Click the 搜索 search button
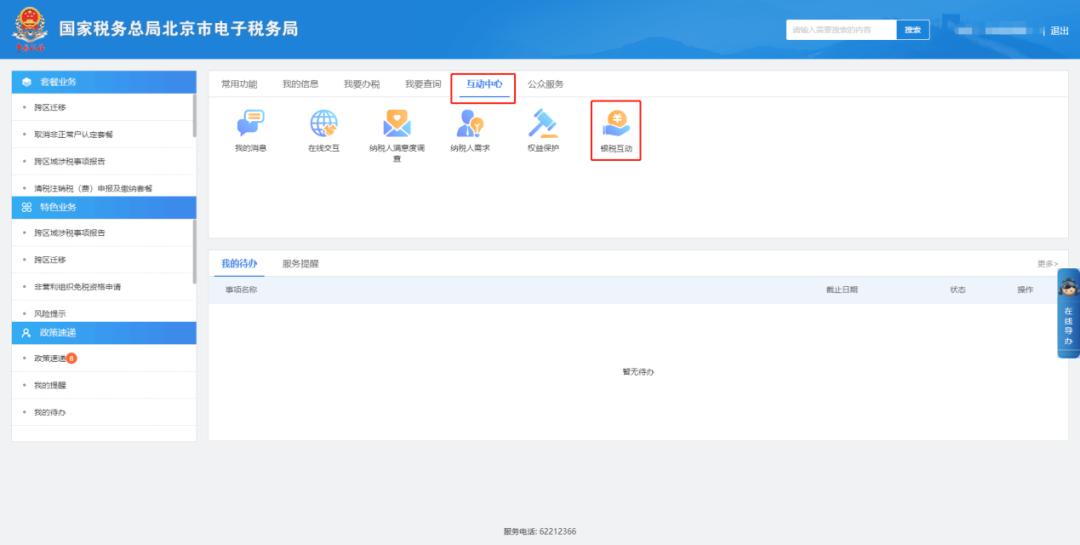 pyautogui.click(x=913, y=30)
